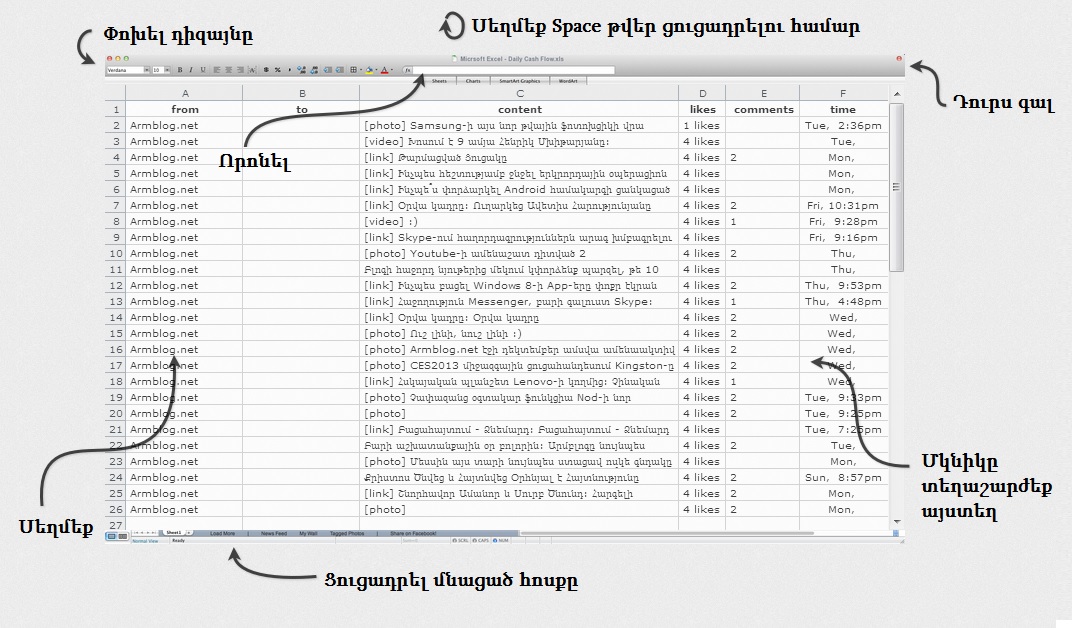This screenshot has height=628, width=1072.
Task: Select column C header
Action: coord(520,93)
